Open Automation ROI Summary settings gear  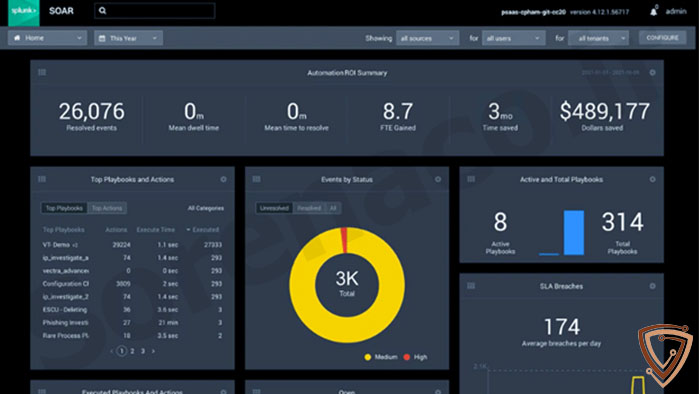(x=652, y=72)
